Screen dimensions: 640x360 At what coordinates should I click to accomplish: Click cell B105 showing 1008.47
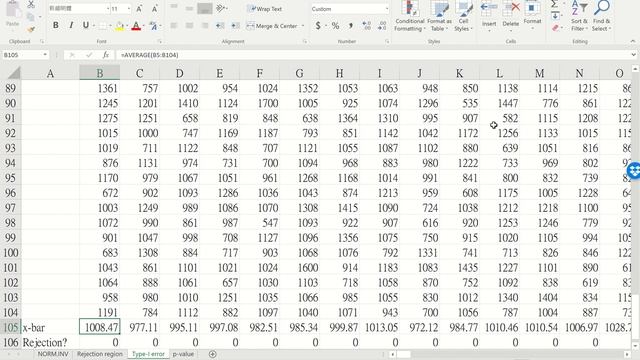100,327
